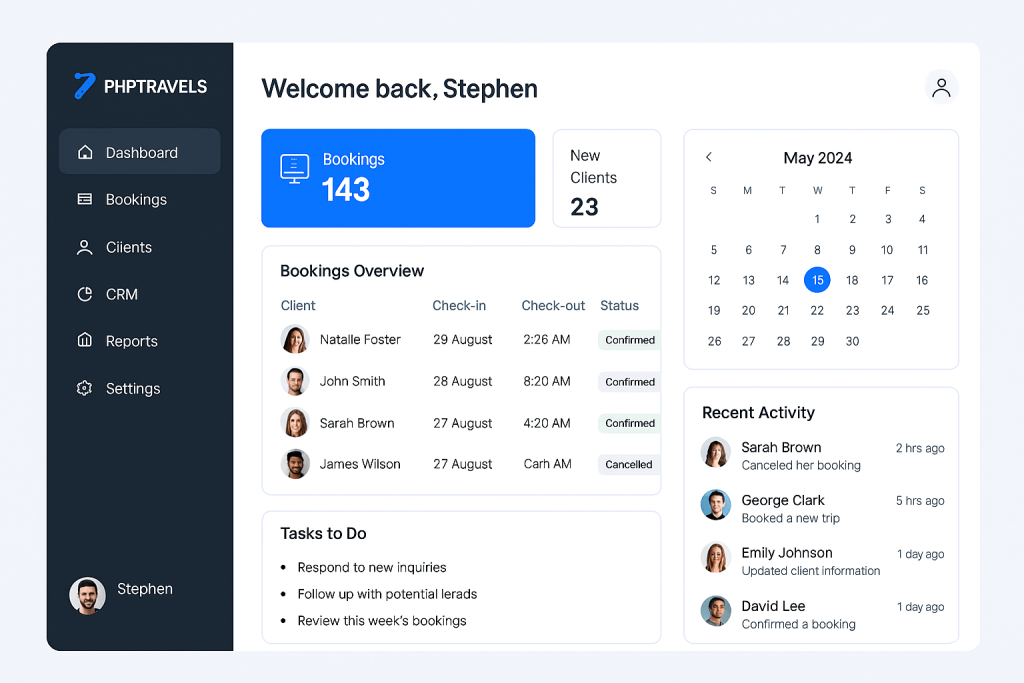
Task: Open the New Clients 23 card
Action: (607, 178)
